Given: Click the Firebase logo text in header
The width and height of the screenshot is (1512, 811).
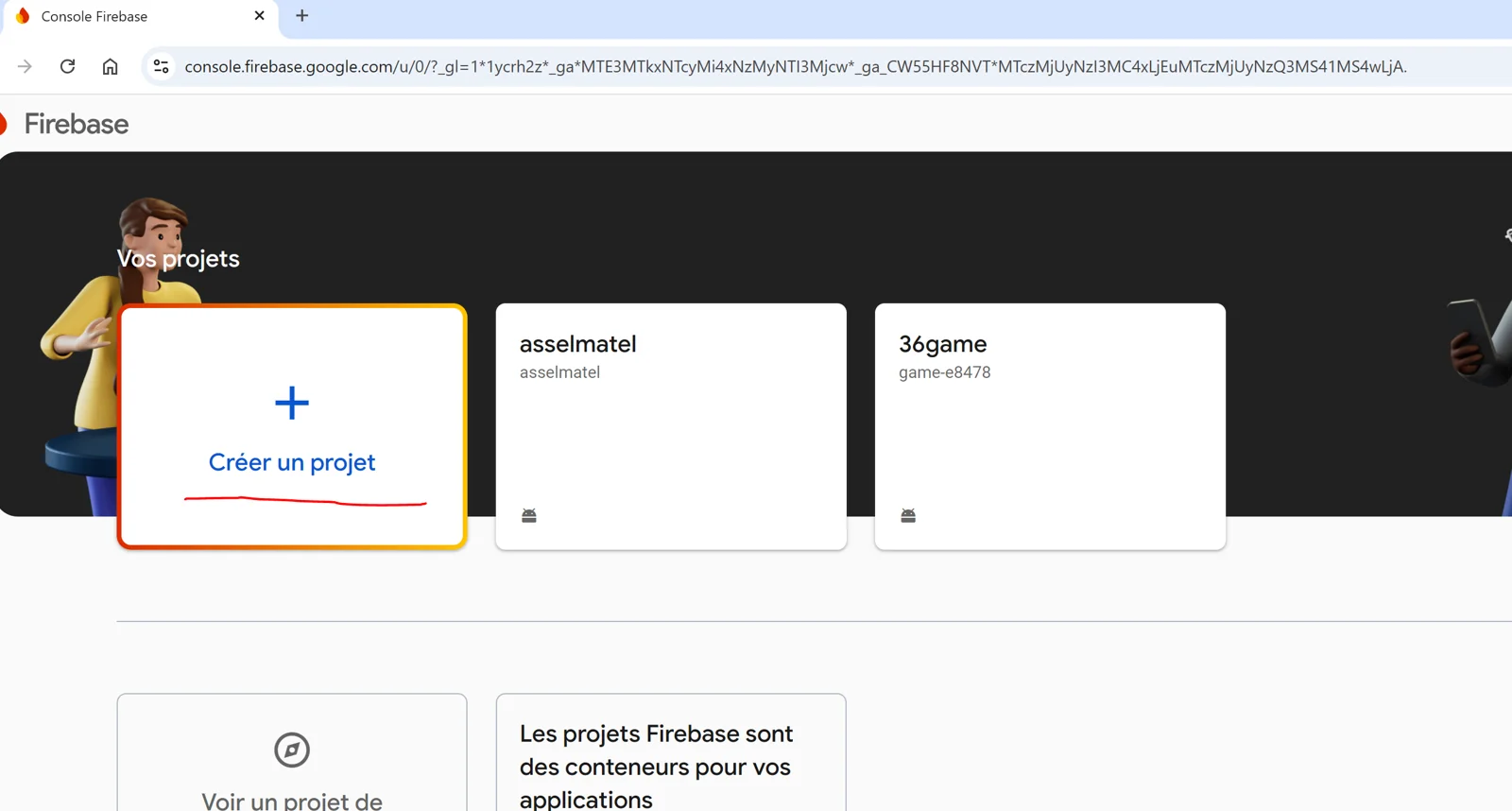Looking at the screenshot, I should (77, 124).
